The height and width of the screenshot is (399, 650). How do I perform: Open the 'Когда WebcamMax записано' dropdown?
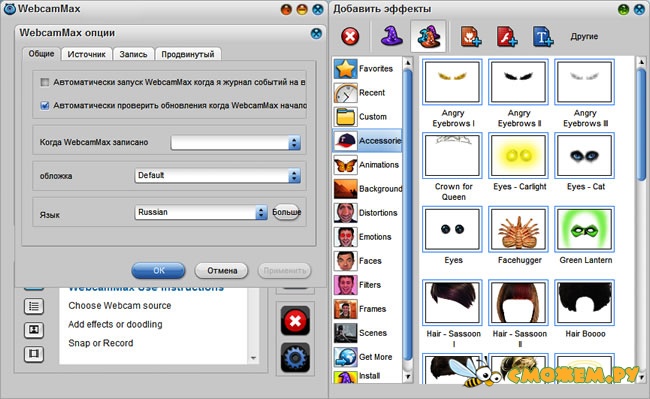(235, 143)
